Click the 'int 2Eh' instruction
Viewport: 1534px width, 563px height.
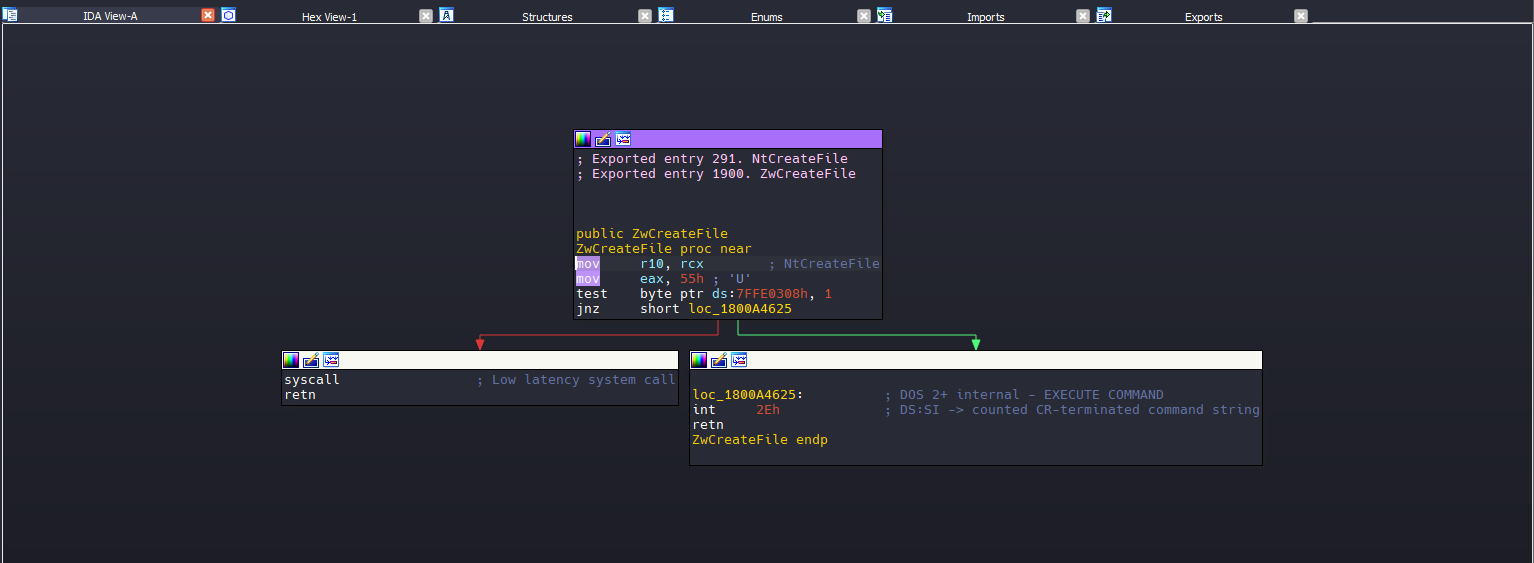(x=736, y=410)
